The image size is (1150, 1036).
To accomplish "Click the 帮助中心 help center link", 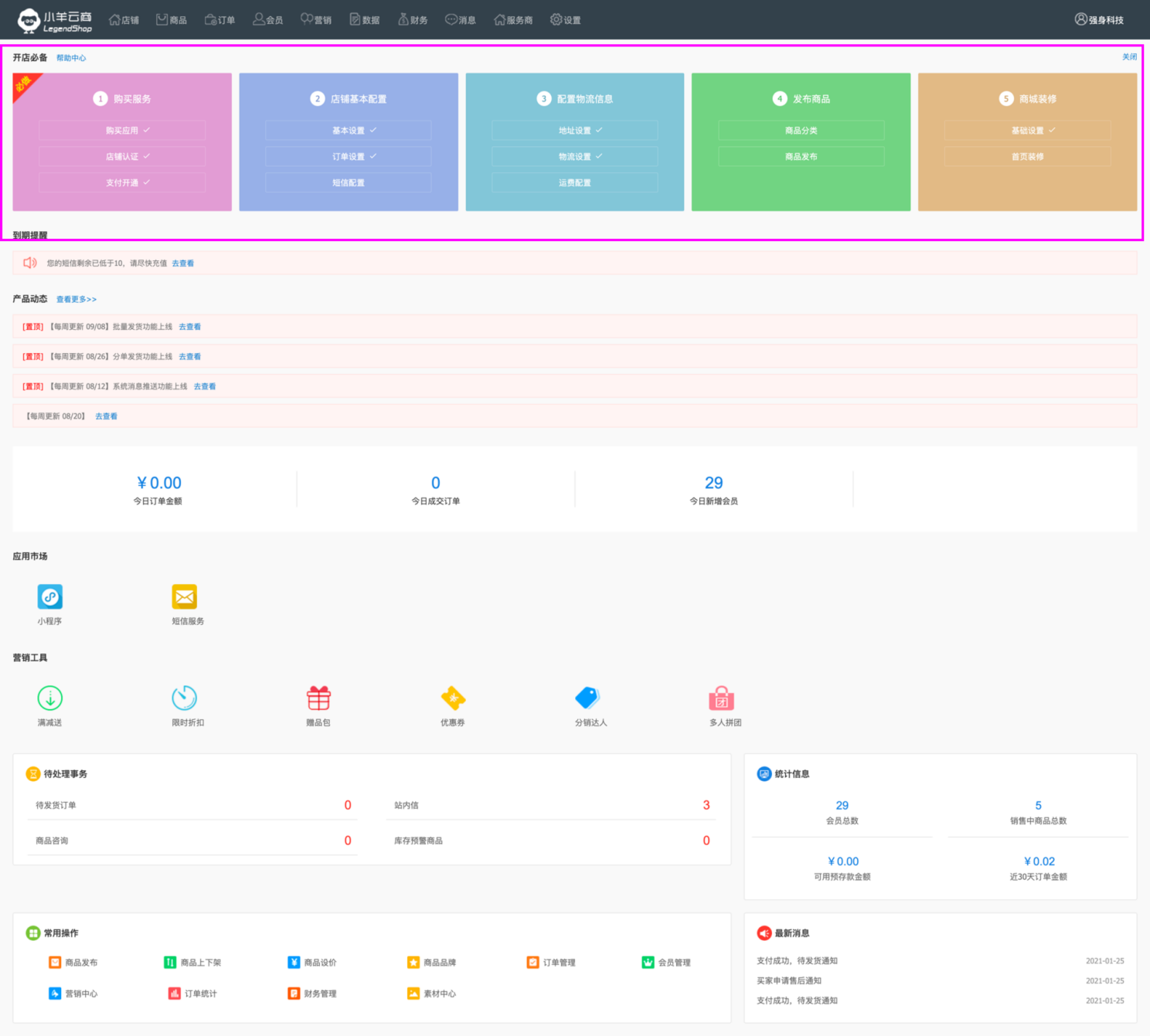I will 71,58.
